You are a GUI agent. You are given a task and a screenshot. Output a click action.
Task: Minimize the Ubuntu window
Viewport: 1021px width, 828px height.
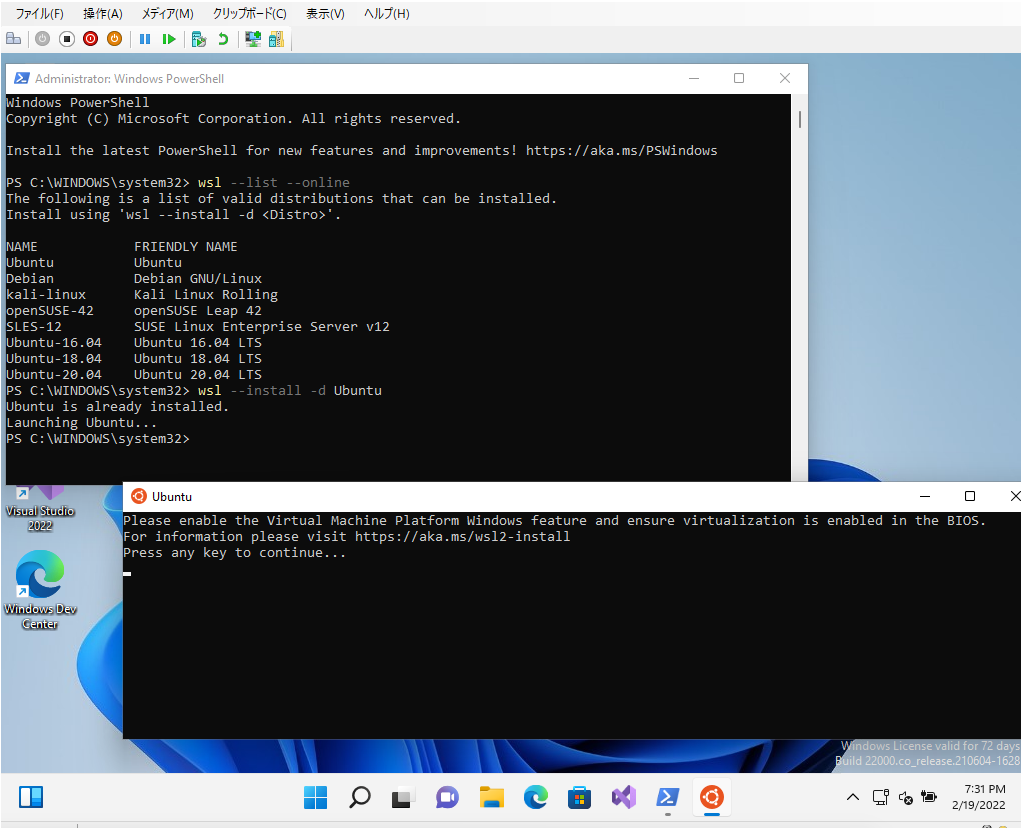(x=925, y=496)
